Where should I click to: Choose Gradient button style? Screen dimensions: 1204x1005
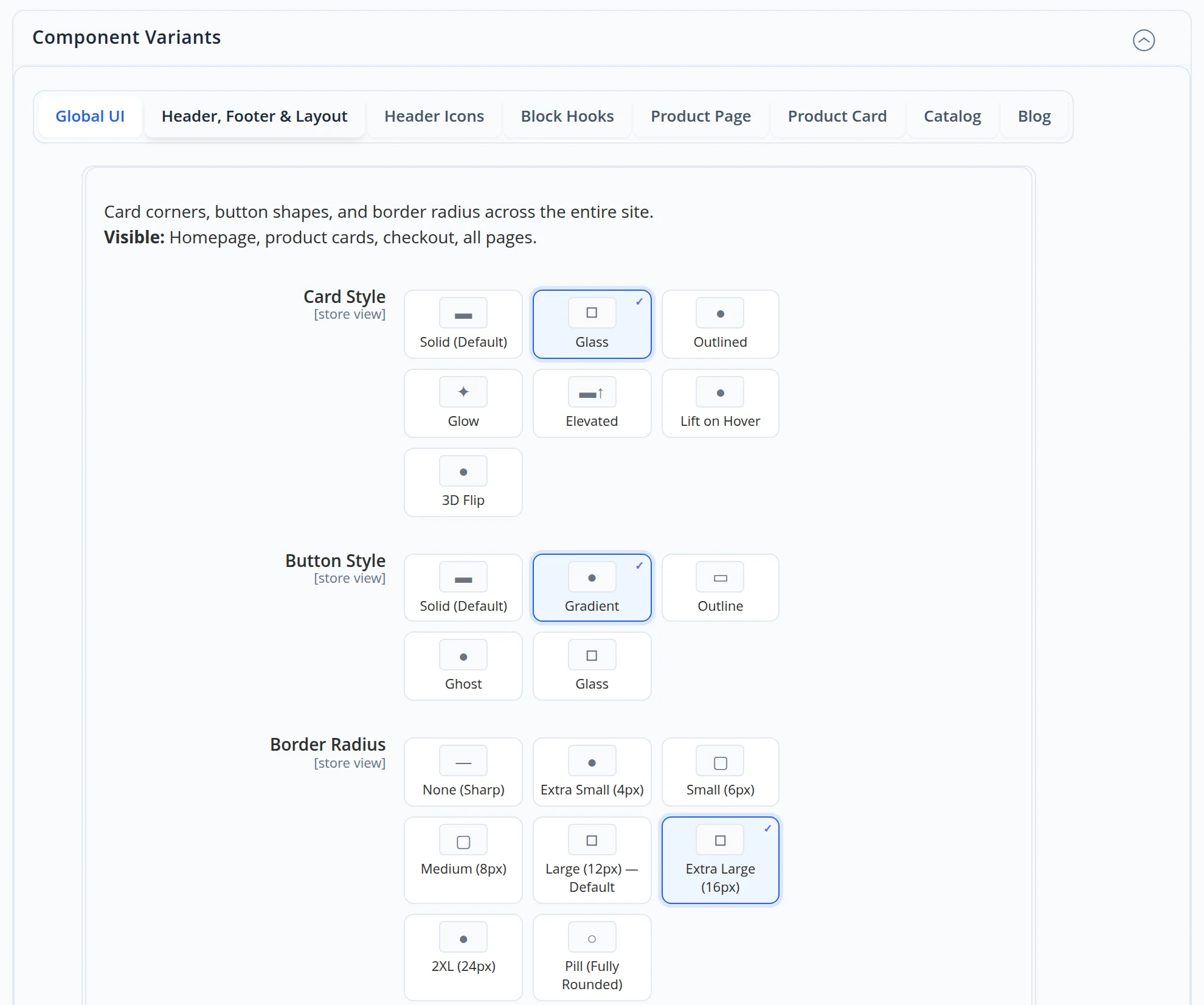pos(592,588)
